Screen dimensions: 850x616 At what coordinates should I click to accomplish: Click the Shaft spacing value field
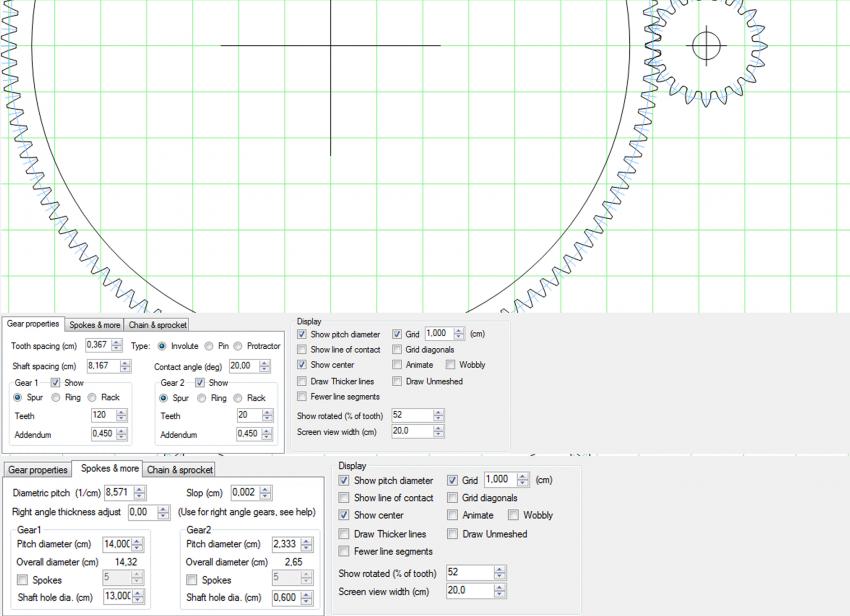[x=97, y=366]
